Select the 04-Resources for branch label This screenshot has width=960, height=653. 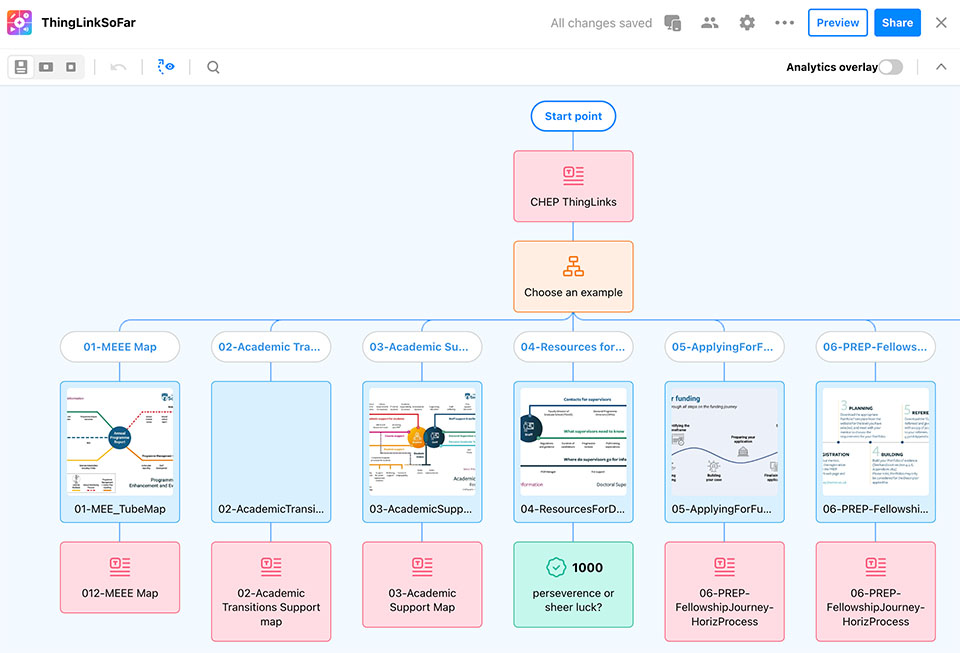(x=573, y=347)
